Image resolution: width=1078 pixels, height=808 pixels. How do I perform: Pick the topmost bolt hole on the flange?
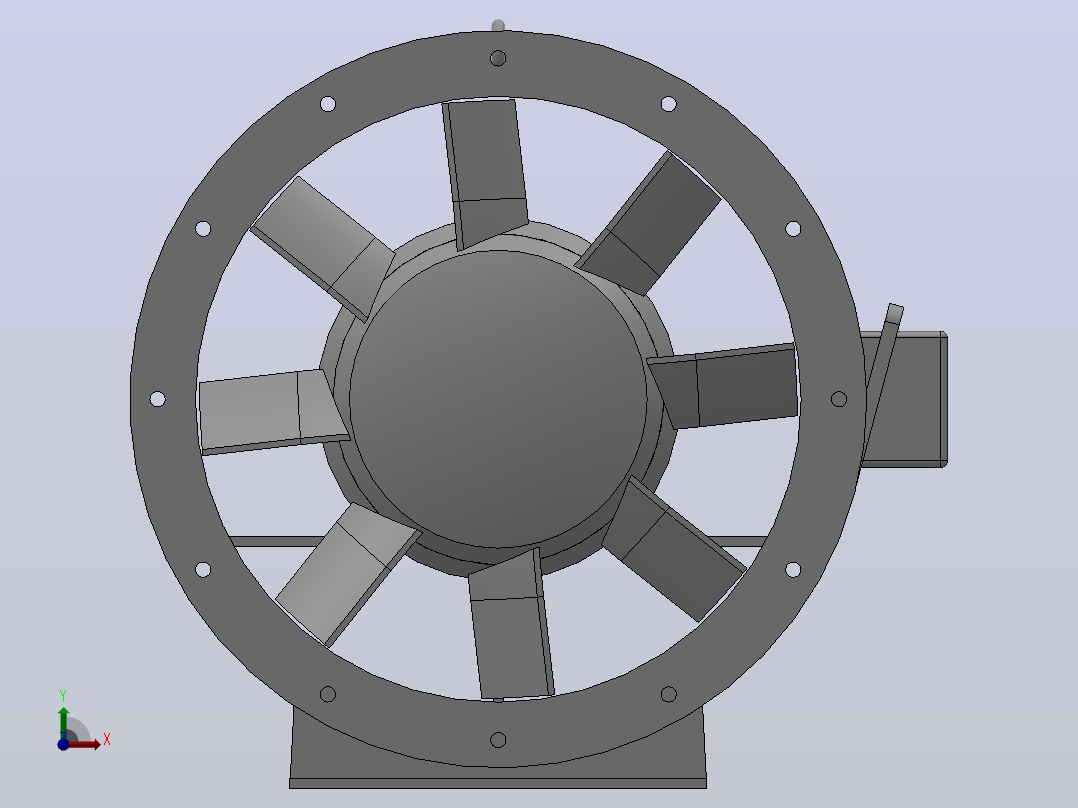click(498, 58)
